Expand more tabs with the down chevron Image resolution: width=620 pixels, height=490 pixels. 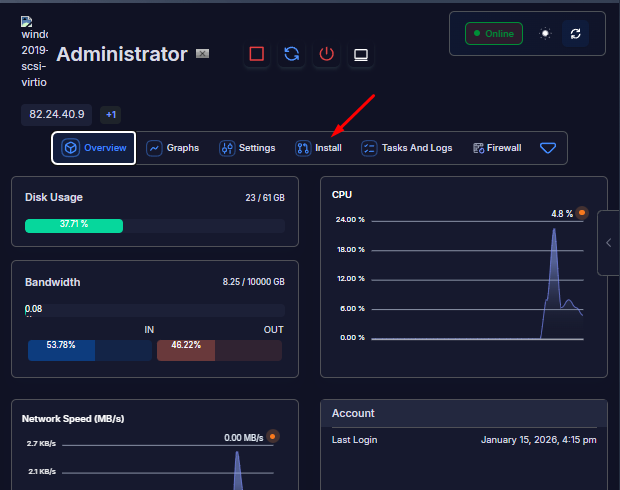[x=548, y=148]
